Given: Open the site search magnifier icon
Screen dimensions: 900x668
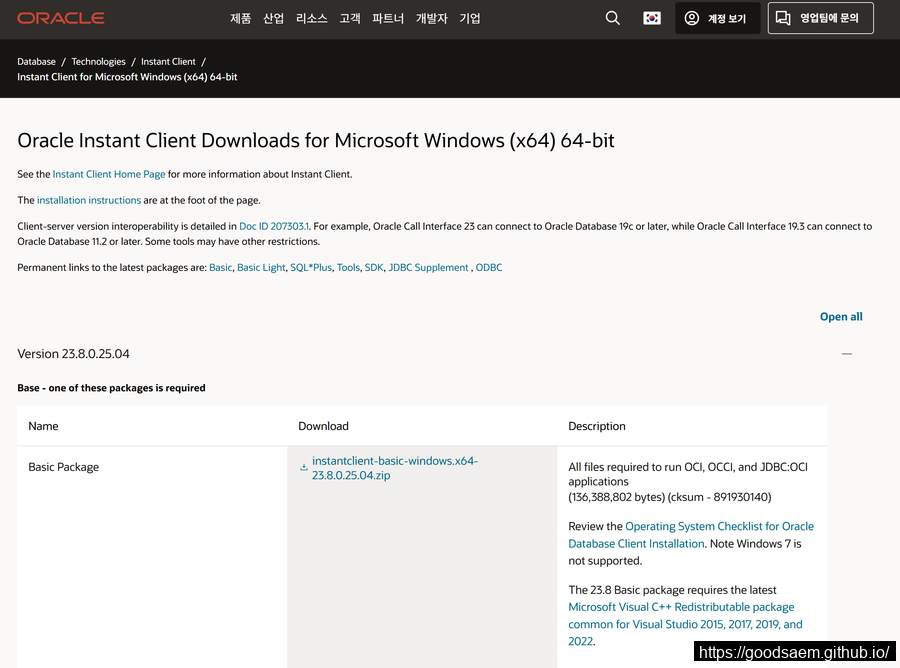Looking at the screenshot, I should (612, 18).
